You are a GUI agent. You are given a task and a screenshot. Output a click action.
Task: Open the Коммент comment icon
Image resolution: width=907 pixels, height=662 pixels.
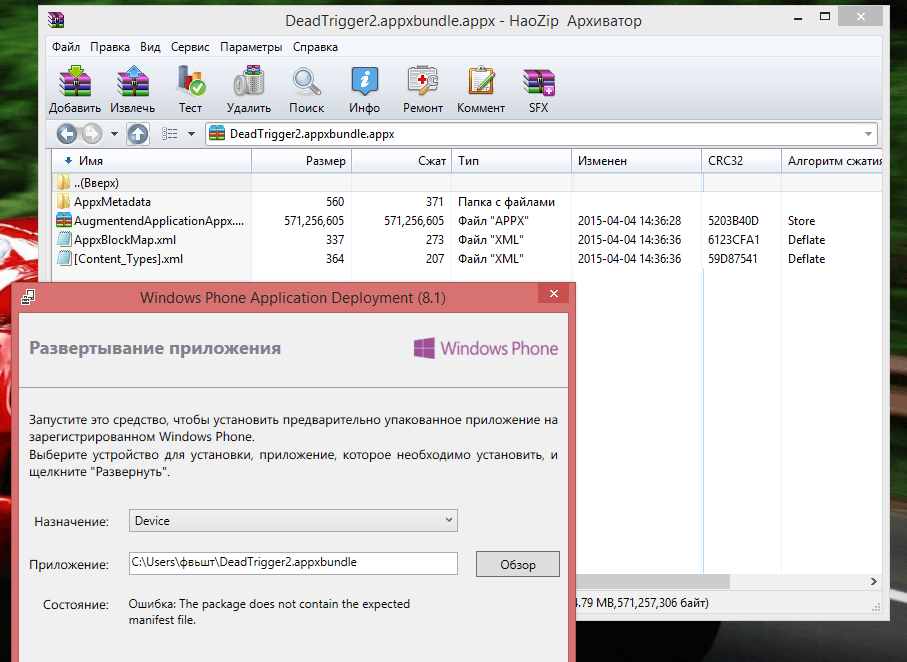click(x=481, y=82)
